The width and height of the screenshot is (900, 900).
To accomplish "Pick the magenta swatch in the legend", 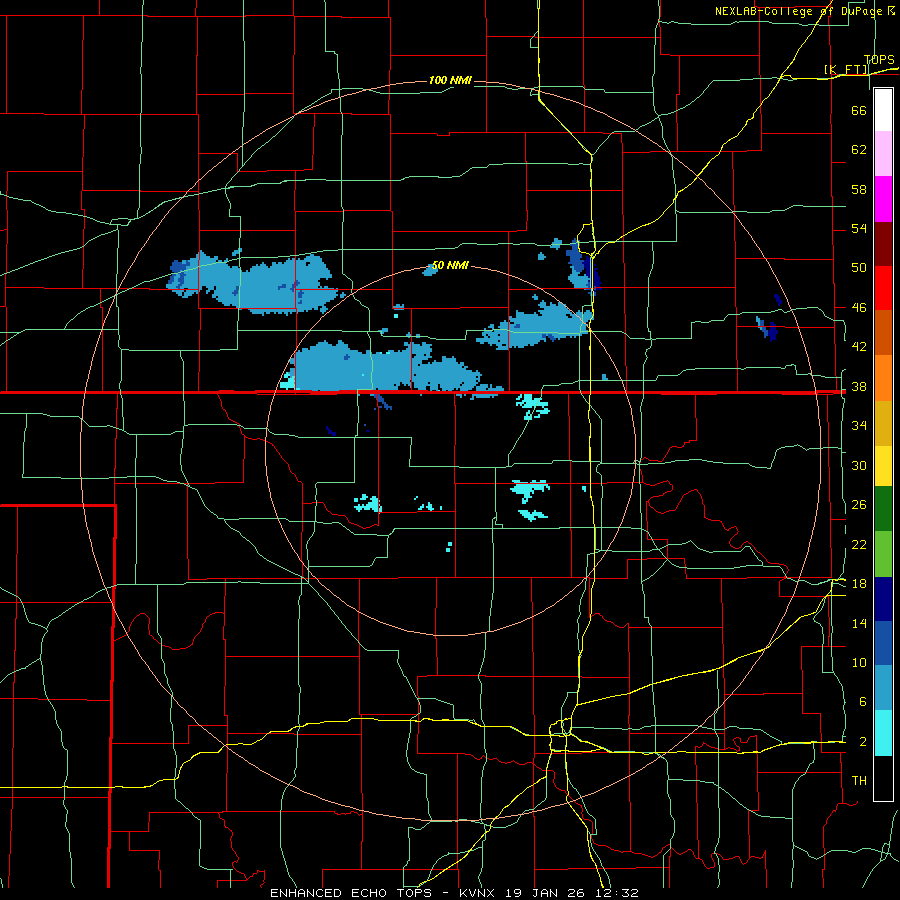I will coord(883,199).
